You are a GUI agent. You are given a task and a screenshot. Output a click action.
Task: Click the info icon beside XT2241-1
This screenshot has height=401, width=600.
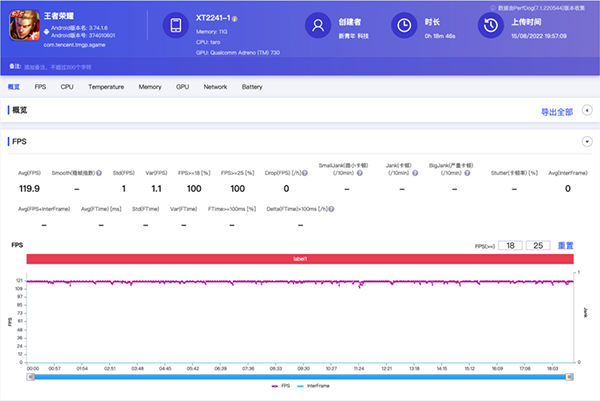(235, 19)
